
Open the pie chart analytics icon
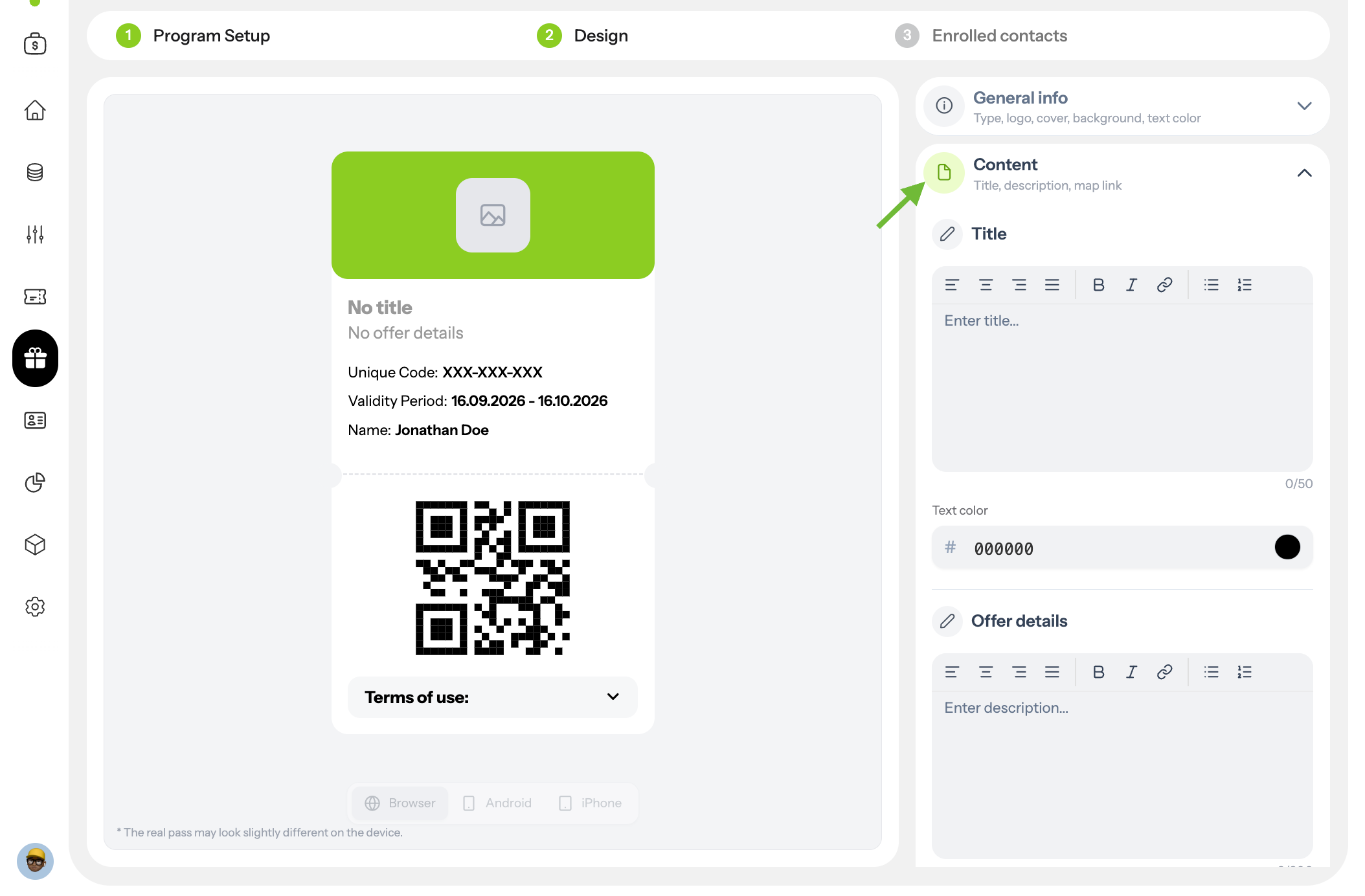pyautogui.click(x=35, y=482)
